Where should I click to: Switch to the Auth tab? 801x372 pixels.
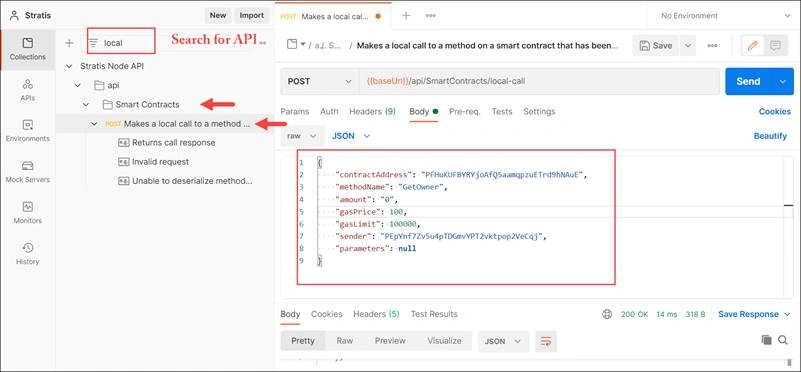click(329, 111)
